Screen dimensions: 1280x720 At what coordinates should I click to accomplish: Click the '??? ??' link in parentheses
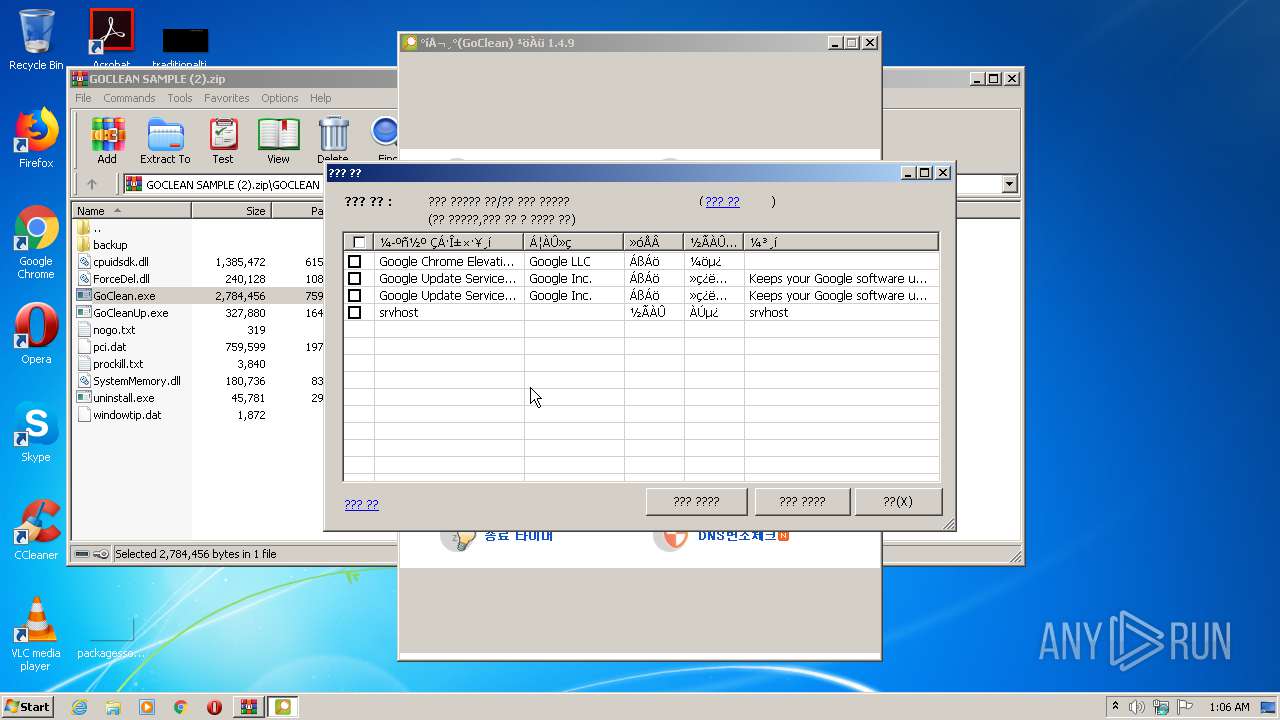click(722, 201)
